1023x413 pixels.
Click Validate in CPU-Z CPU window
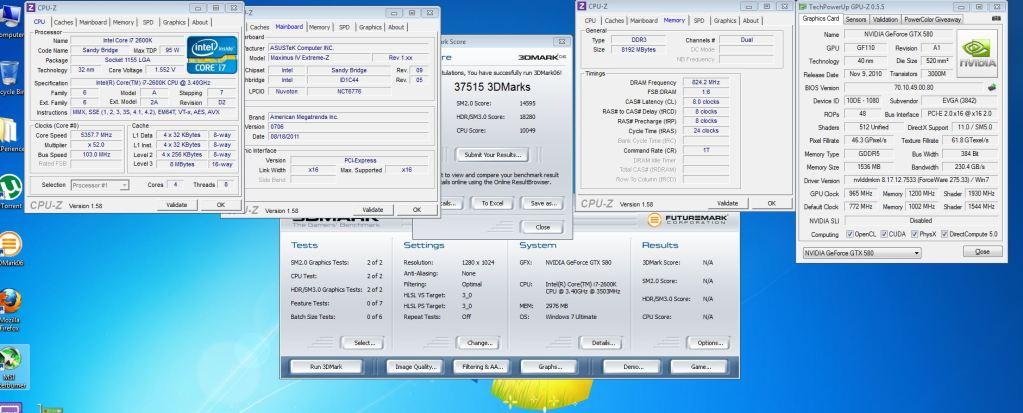(177, 205)
